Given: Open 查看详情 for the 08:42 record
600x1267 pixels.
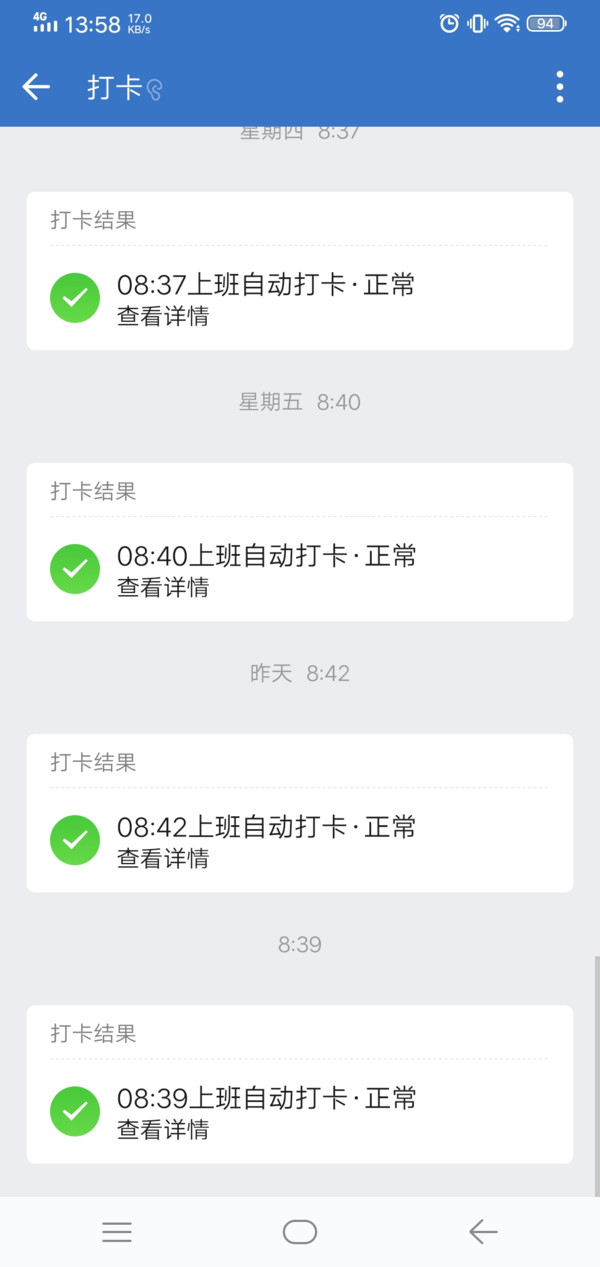Looking at the screenshot, I should (163, 859).
